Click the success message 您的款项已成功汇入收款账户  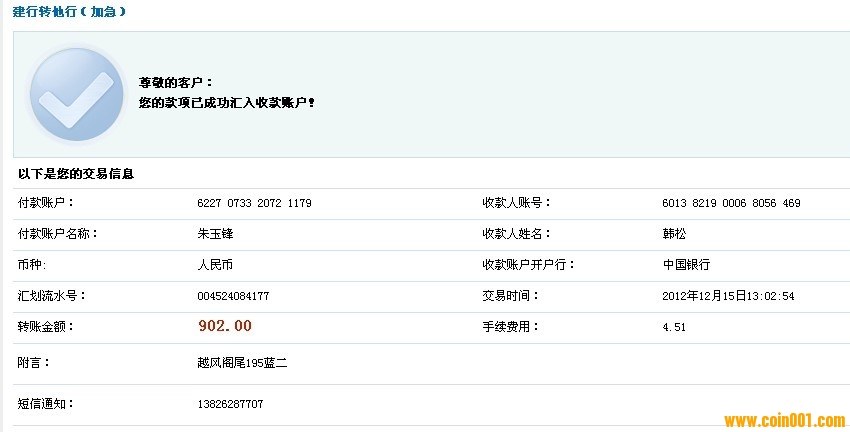coord(226,103)
